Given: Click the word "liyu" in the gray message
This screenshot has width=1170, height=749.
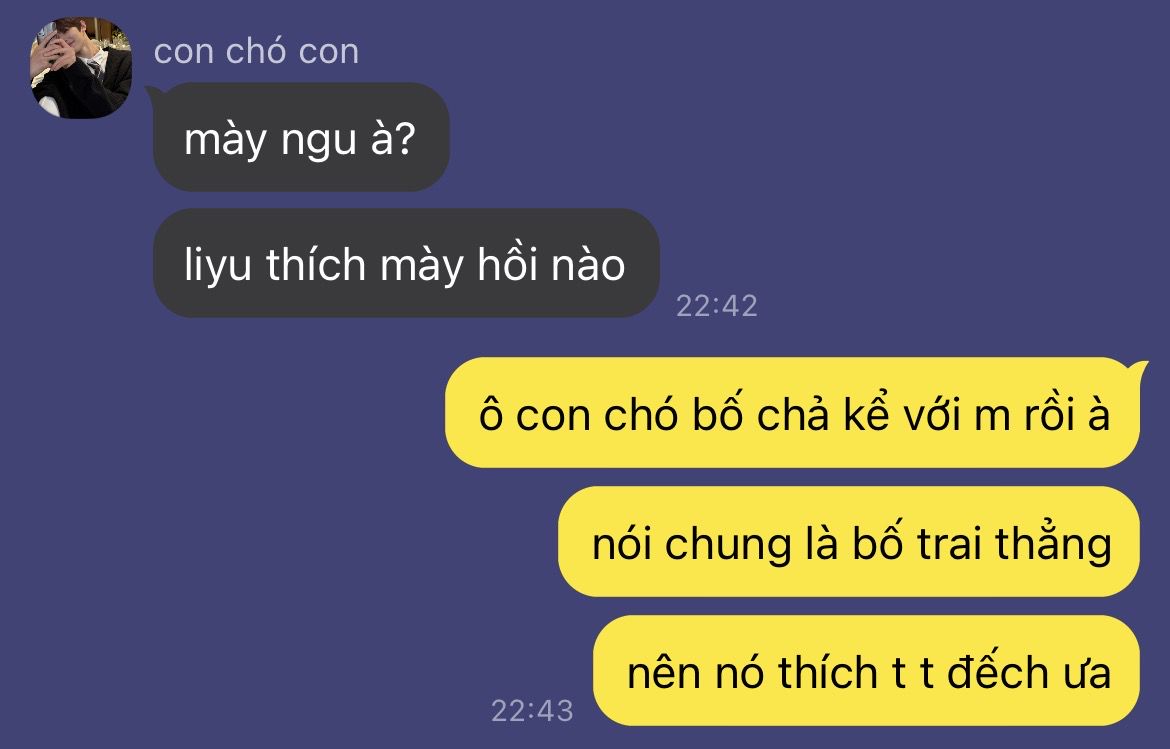Looking at the screenshot, I should click(217, 265).
